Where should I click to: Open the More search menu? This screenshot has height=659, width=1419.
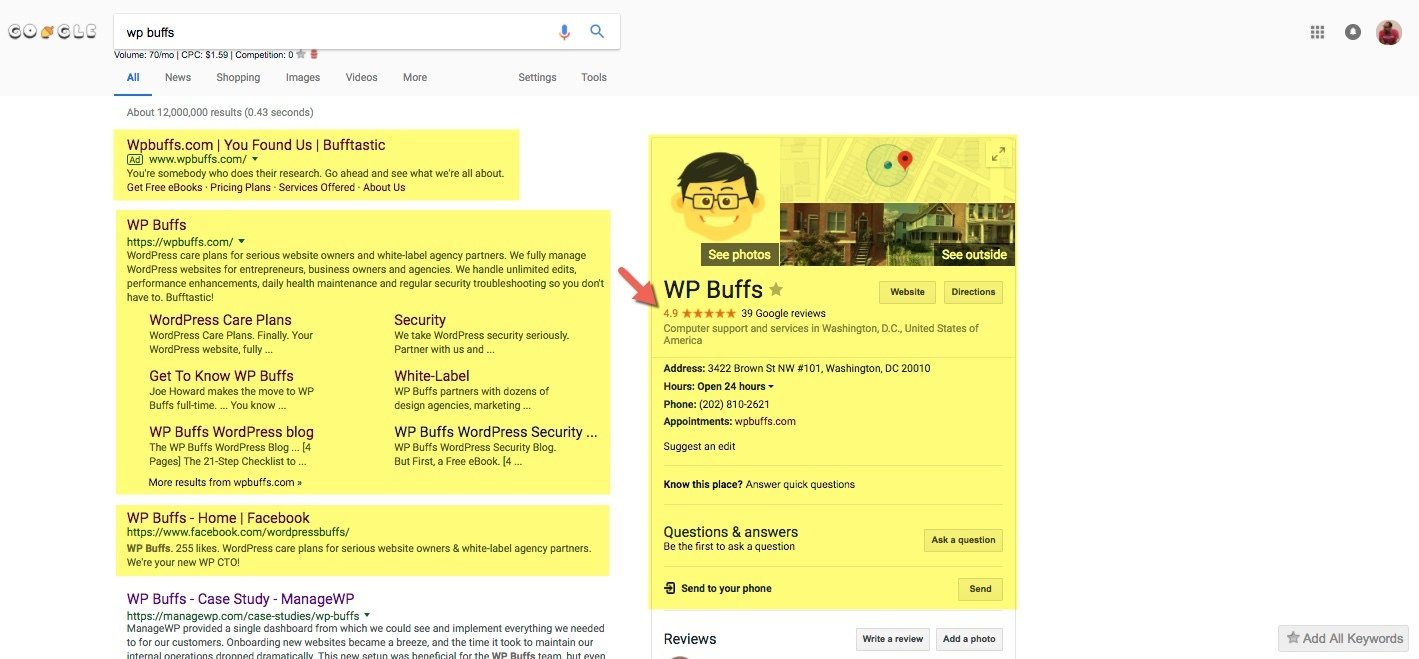coord(415,77)
